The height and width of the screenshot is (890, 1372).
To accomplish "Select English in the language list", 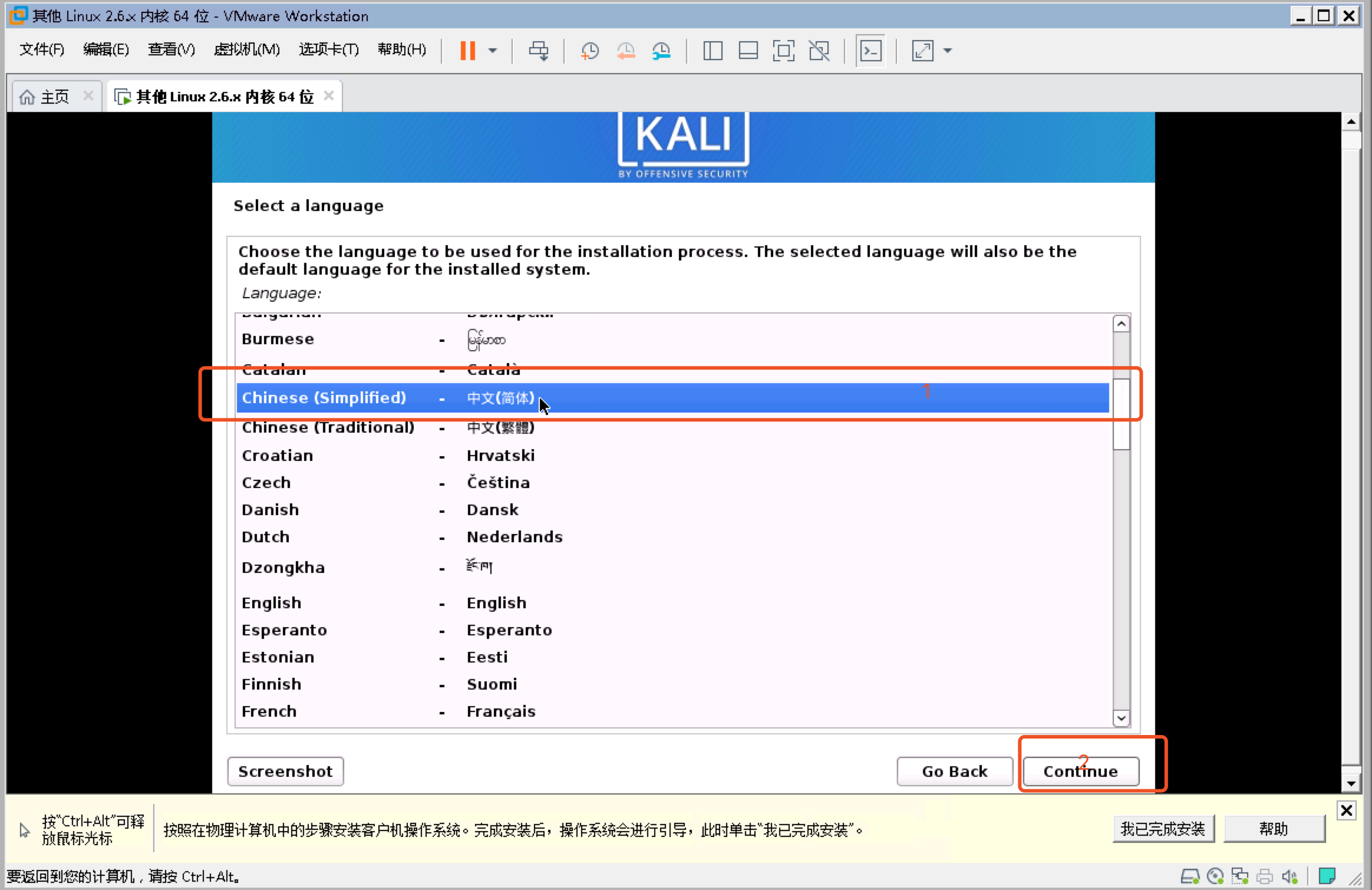I will [x=271, y=603].
